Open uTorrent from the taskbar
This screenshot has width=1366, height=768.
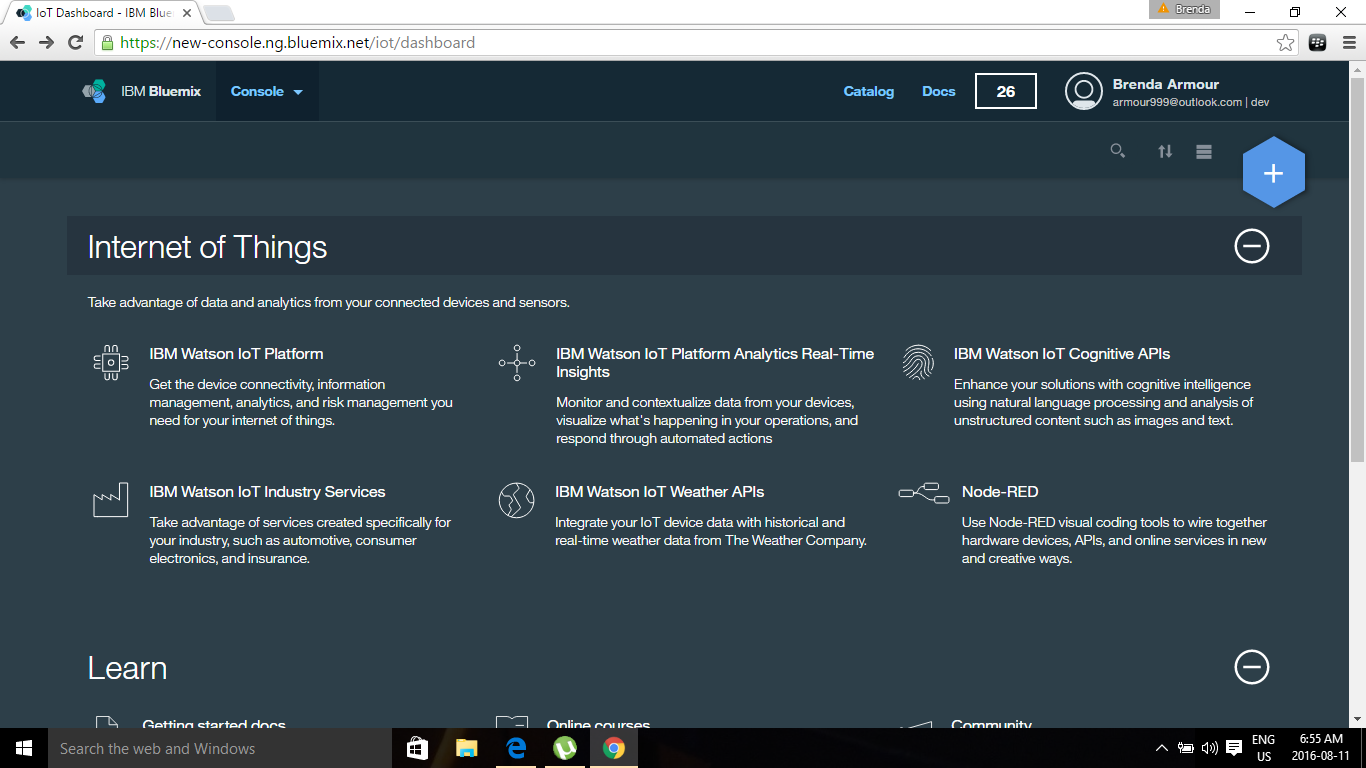coord(565,748)
